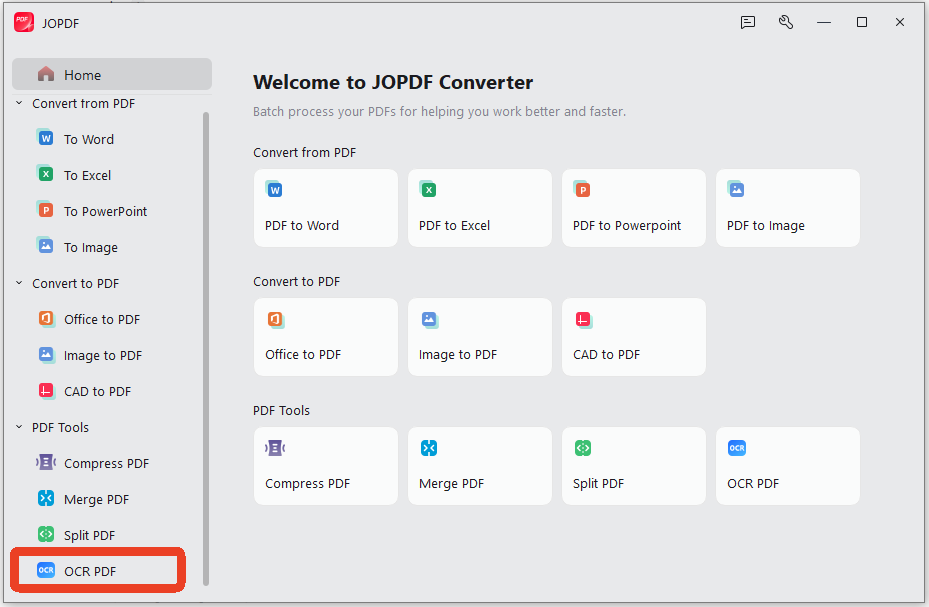Click the picture icon beside sidebar Image to PDF
This screenshot has height=607, width=929.
pos(46,355)
